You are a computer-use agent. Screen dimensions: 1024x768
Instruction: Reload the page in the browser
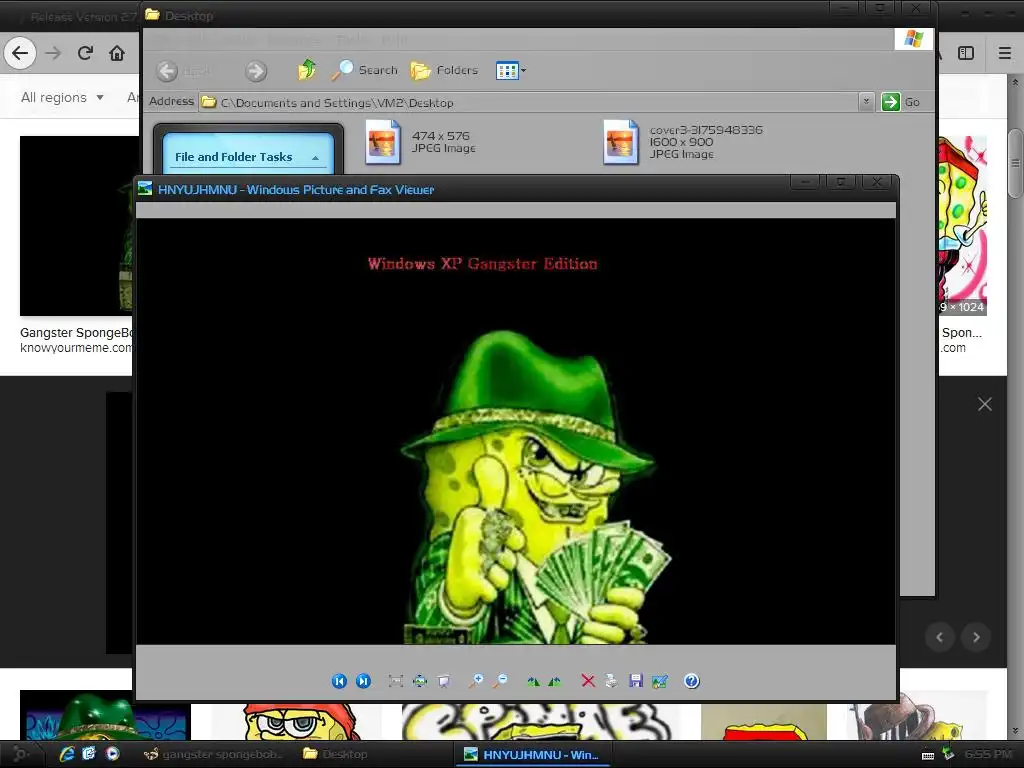point(85,53)
